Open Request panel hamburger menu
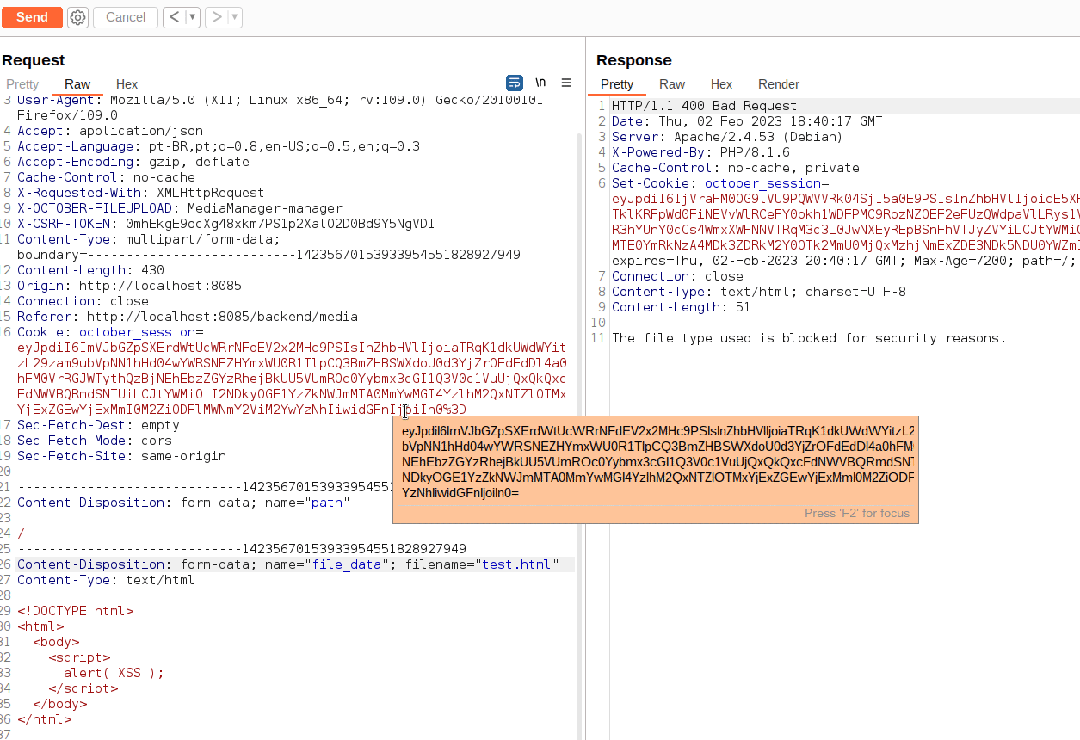Image resolution: width=1080 pixels, height=740 pixels. click(566, 83)
